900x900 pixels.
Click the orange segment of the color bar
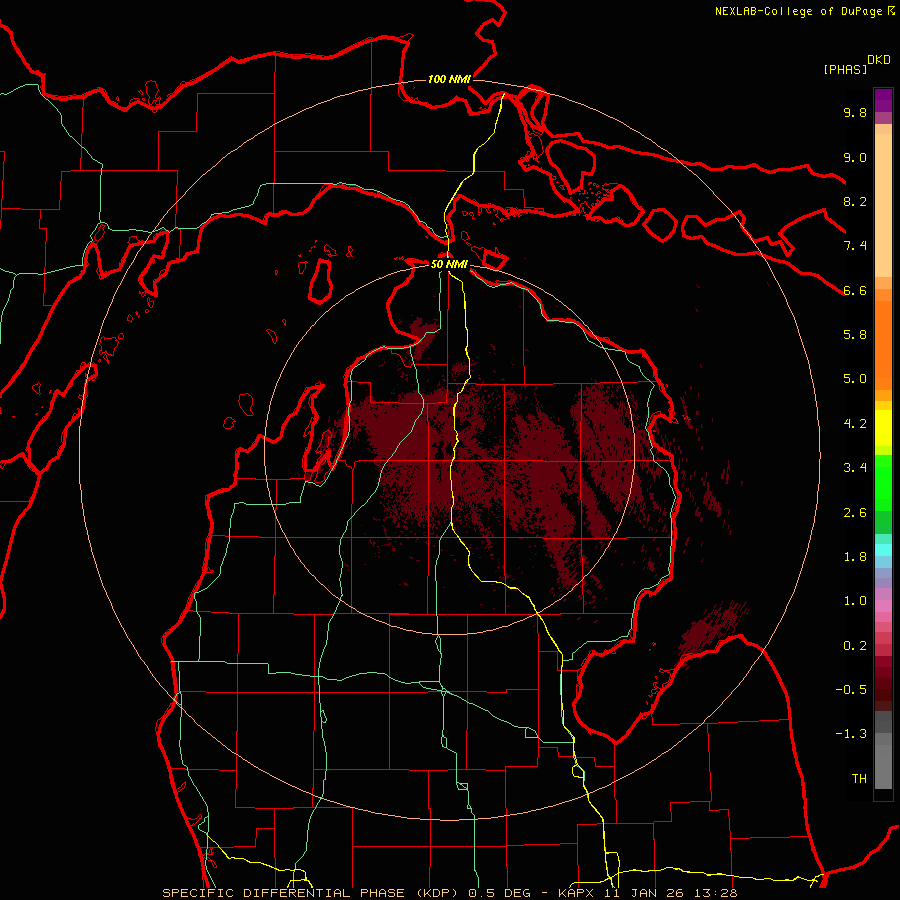883,346
